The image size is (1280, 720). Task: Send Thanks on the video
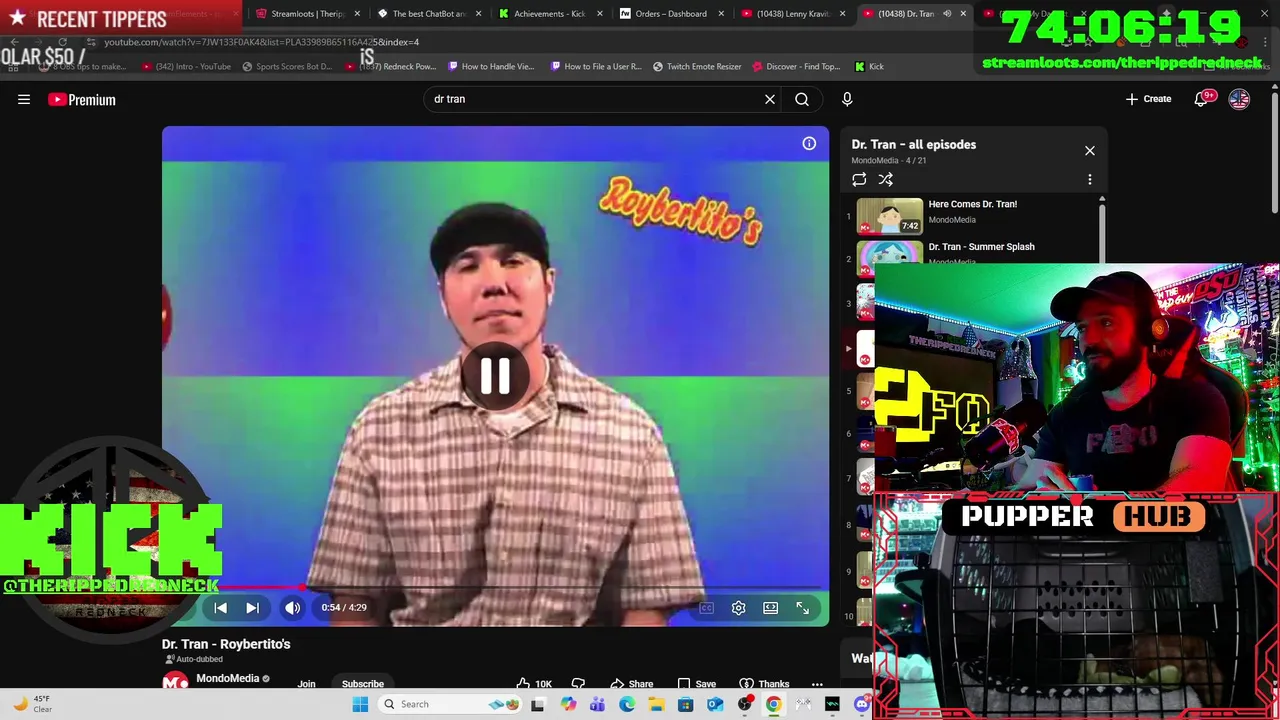[x=765, y=684]
